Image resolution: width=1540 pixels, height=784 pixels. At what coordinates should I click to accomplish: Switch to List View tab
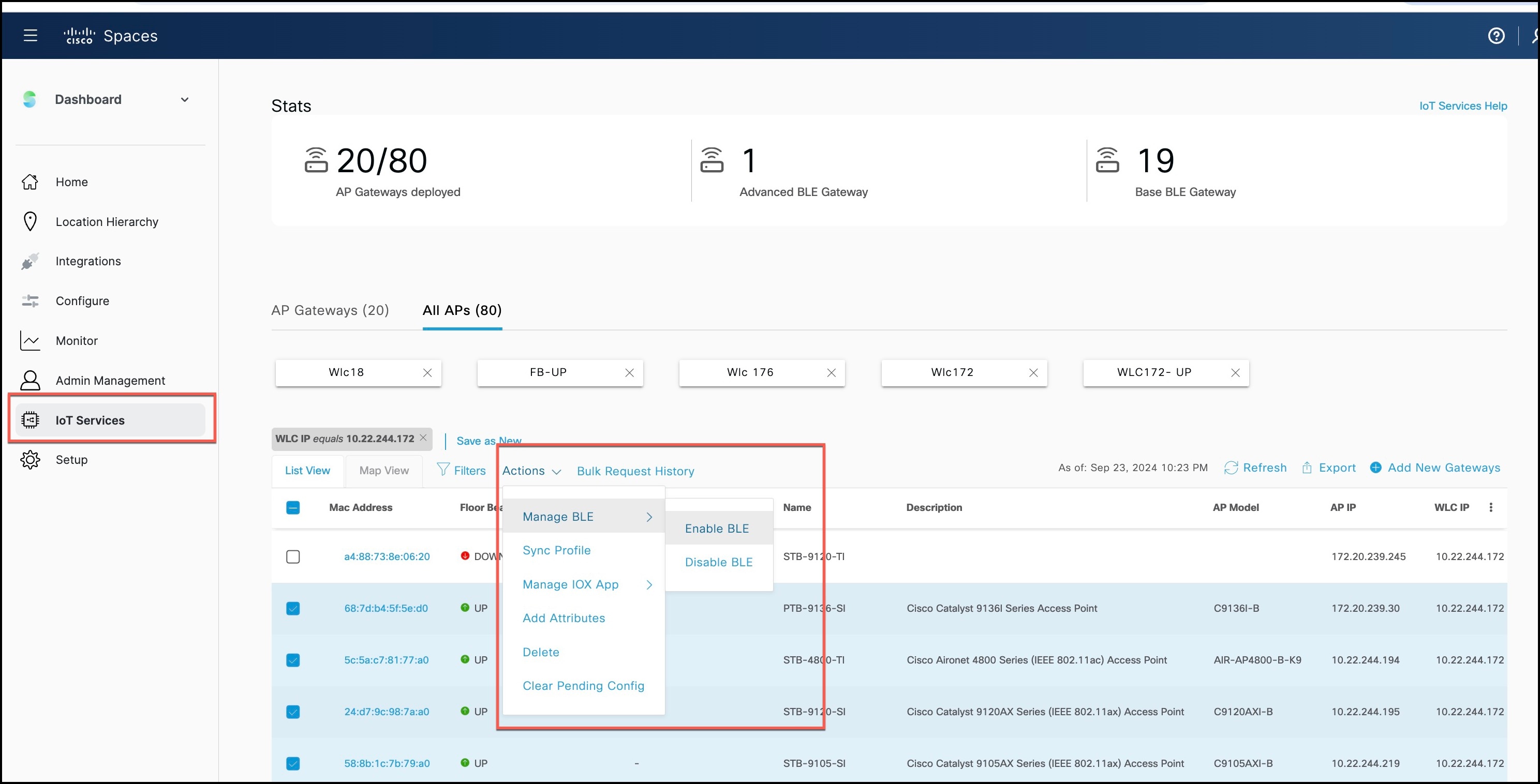[307, 471]
